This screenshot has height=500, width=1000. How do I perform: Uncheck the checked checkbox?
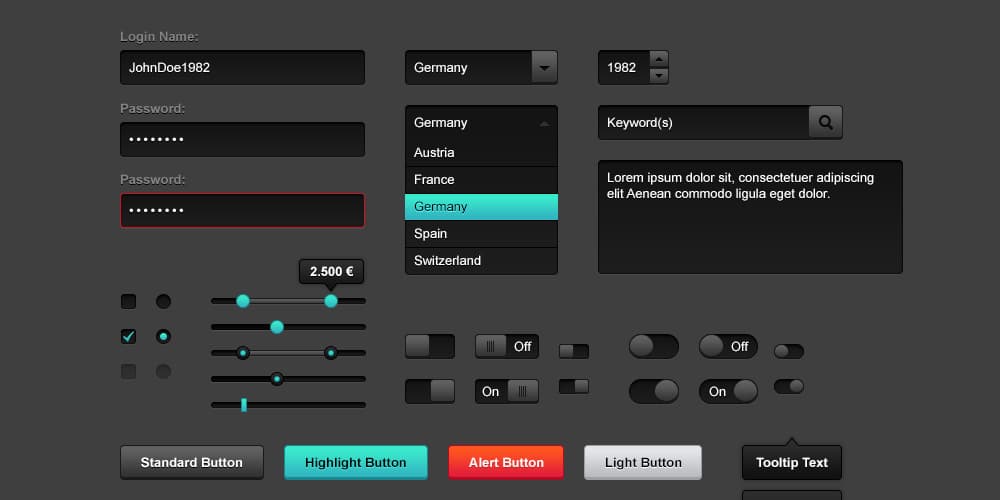point(129,337)
